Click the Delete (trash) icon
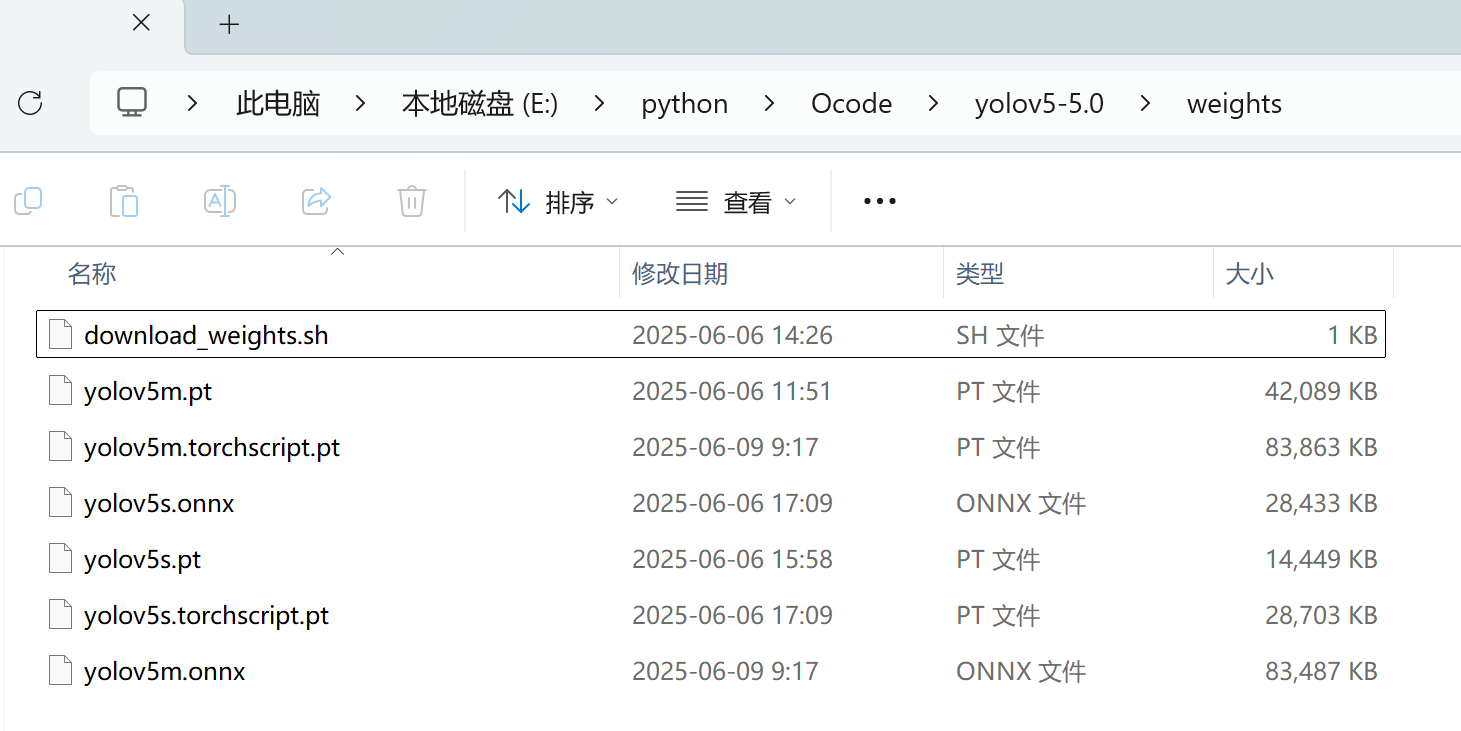Screen dimensions: 1461x731 point(411,201)
